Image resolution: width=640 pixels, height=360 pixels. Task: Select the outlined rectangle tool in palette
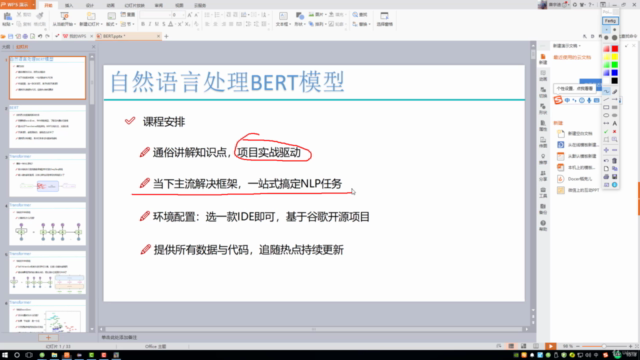[606, 107]
